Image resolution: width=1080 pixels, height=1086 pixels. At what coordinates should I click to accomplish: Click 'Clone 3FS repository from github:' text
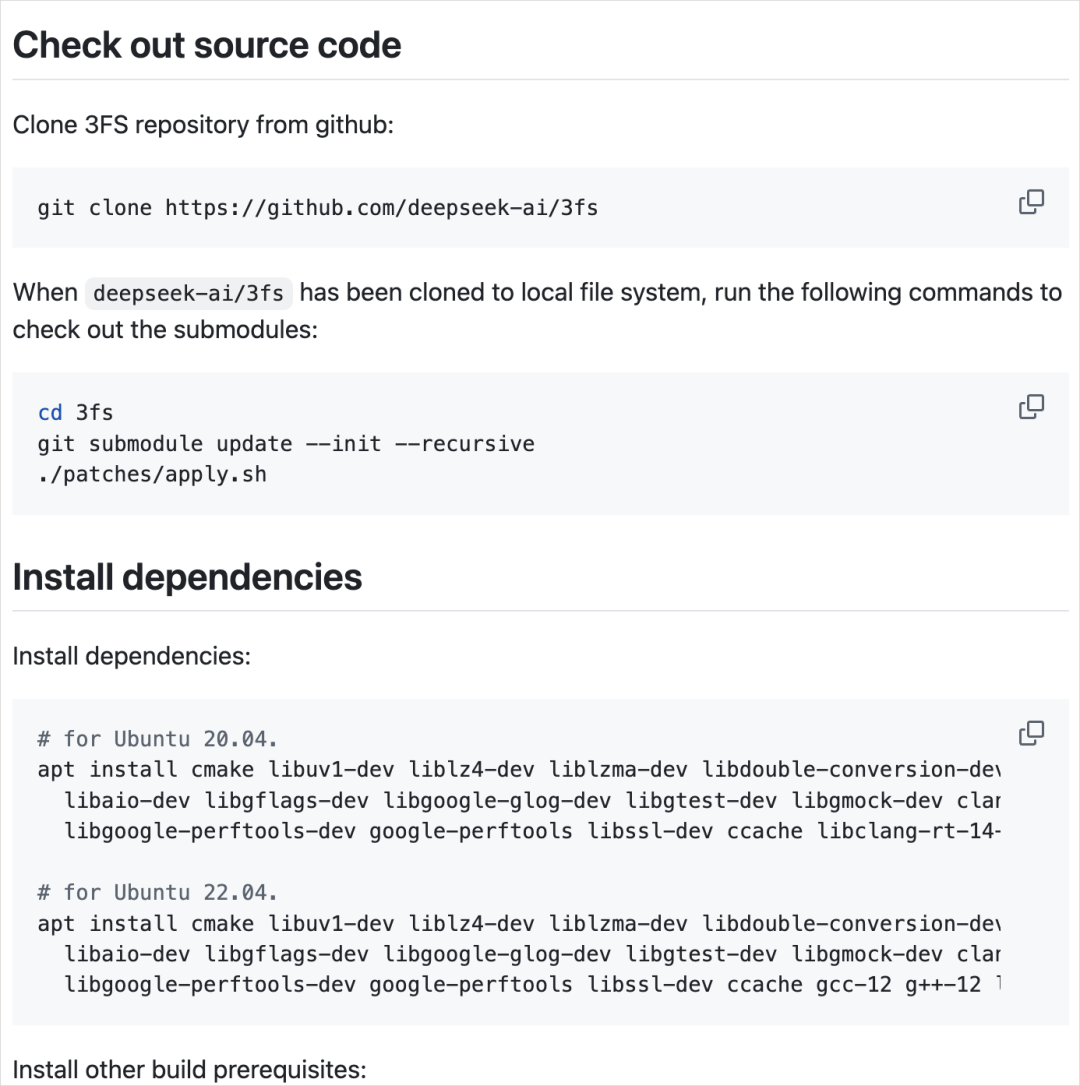[x=203, y=125]
